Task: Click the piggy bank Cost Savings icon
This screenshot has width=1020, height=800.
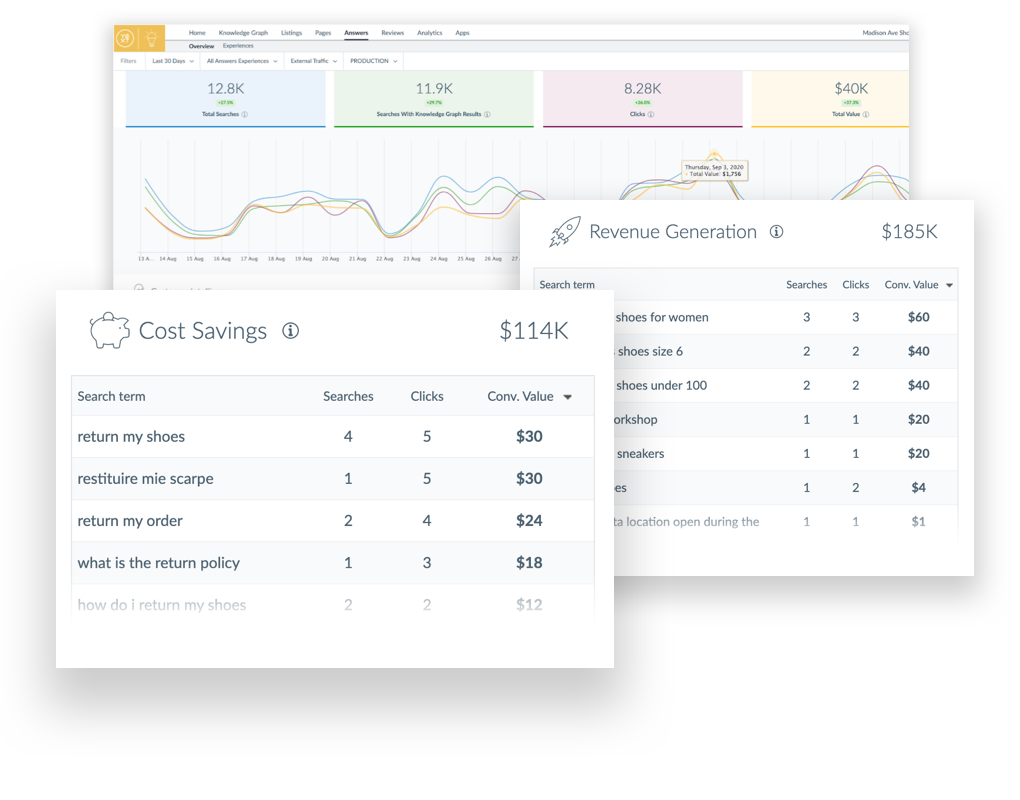Action: 109,331
